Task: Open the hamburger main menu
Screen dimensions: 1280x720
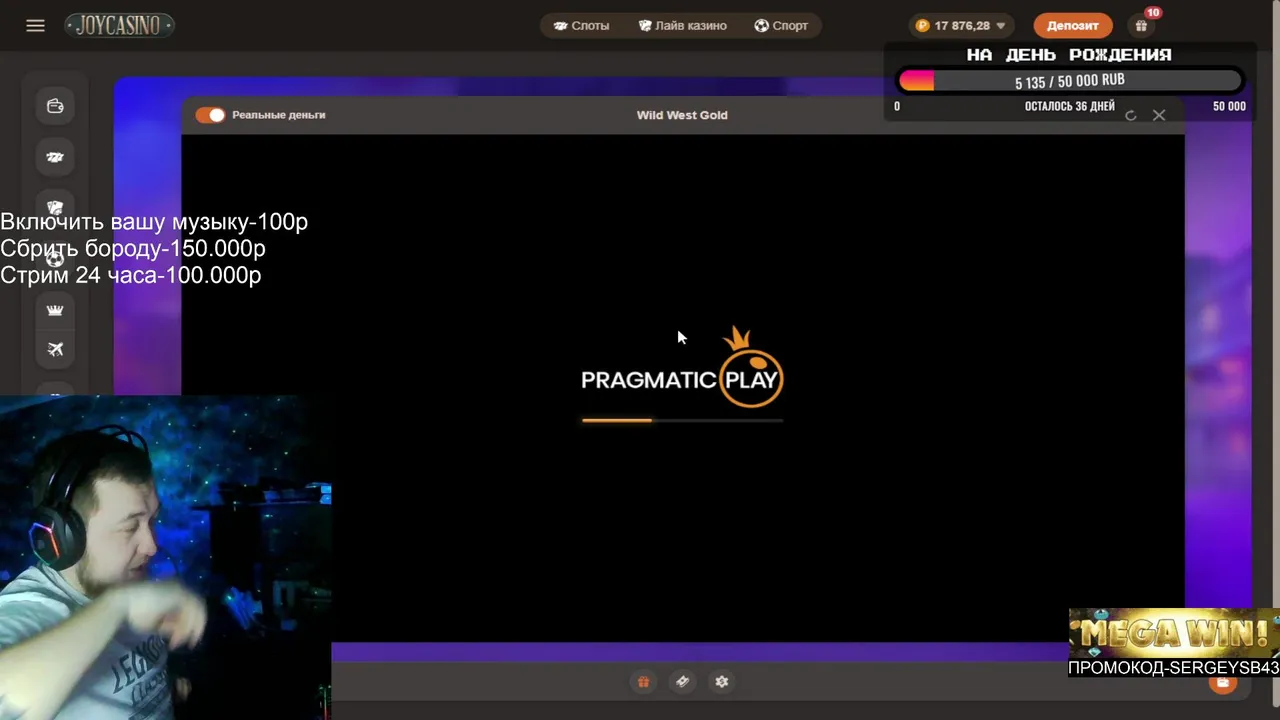Action: 35,25
